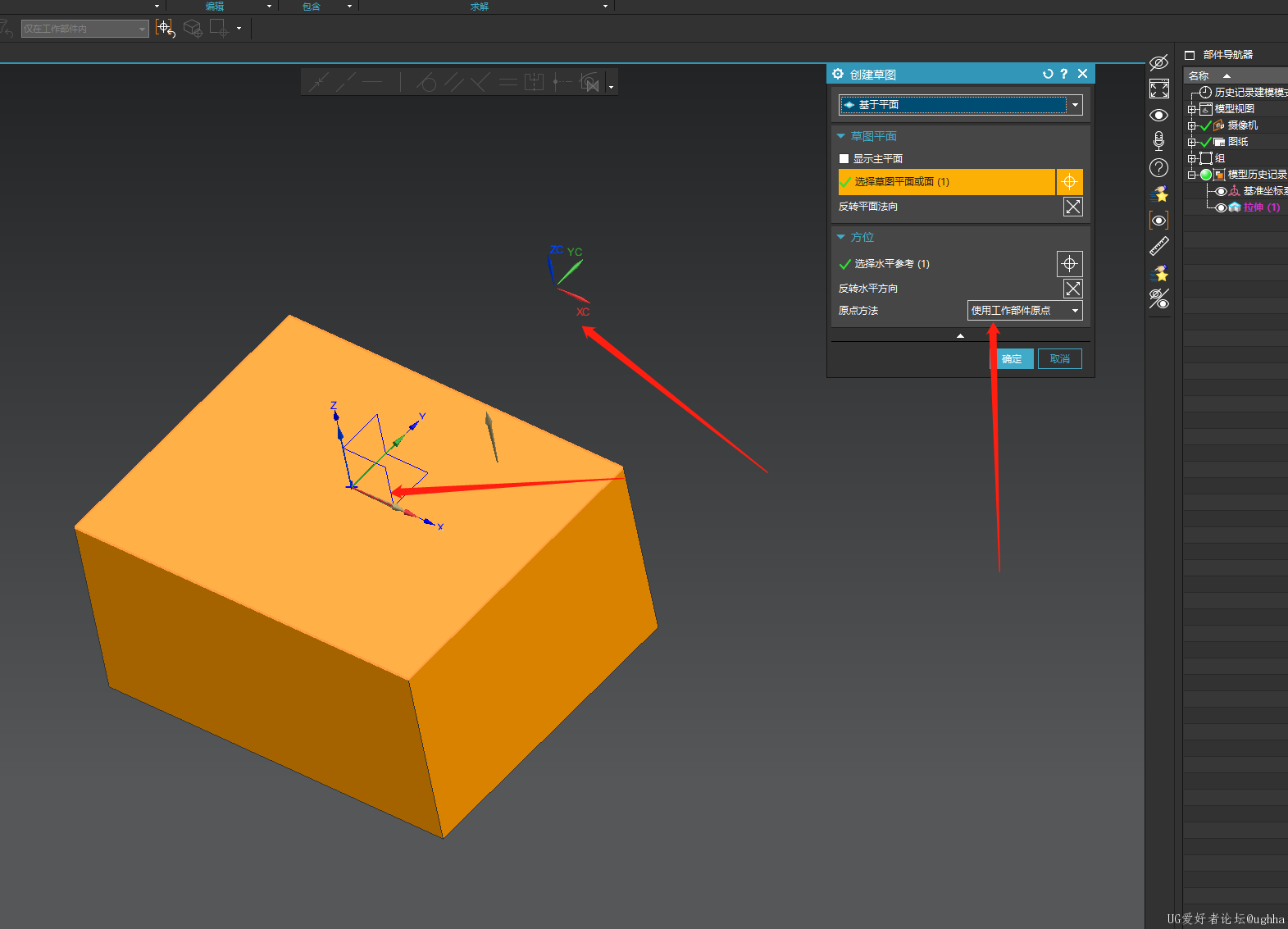This screenshot has width=1288, height=929.
Task: Select the perpendicular constraint icon
Action: click(x=480, y=82)
